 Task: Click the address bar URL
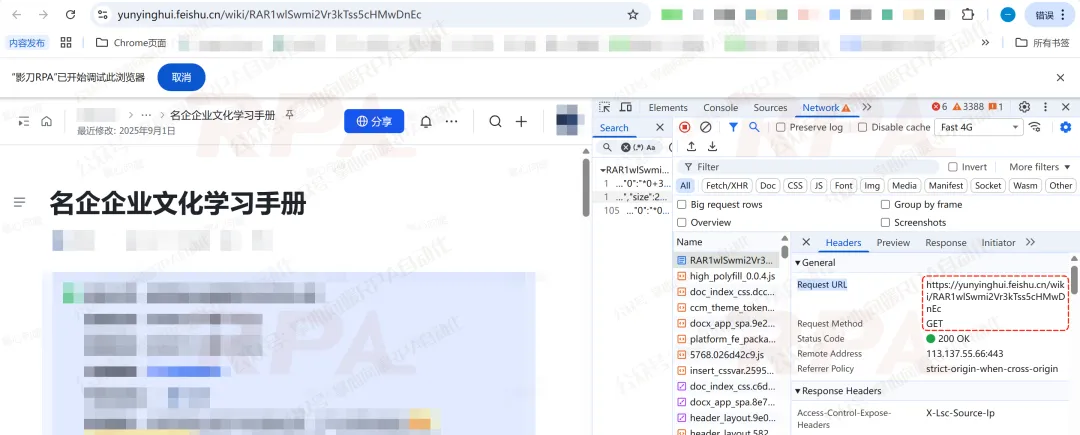pos(269,14)
